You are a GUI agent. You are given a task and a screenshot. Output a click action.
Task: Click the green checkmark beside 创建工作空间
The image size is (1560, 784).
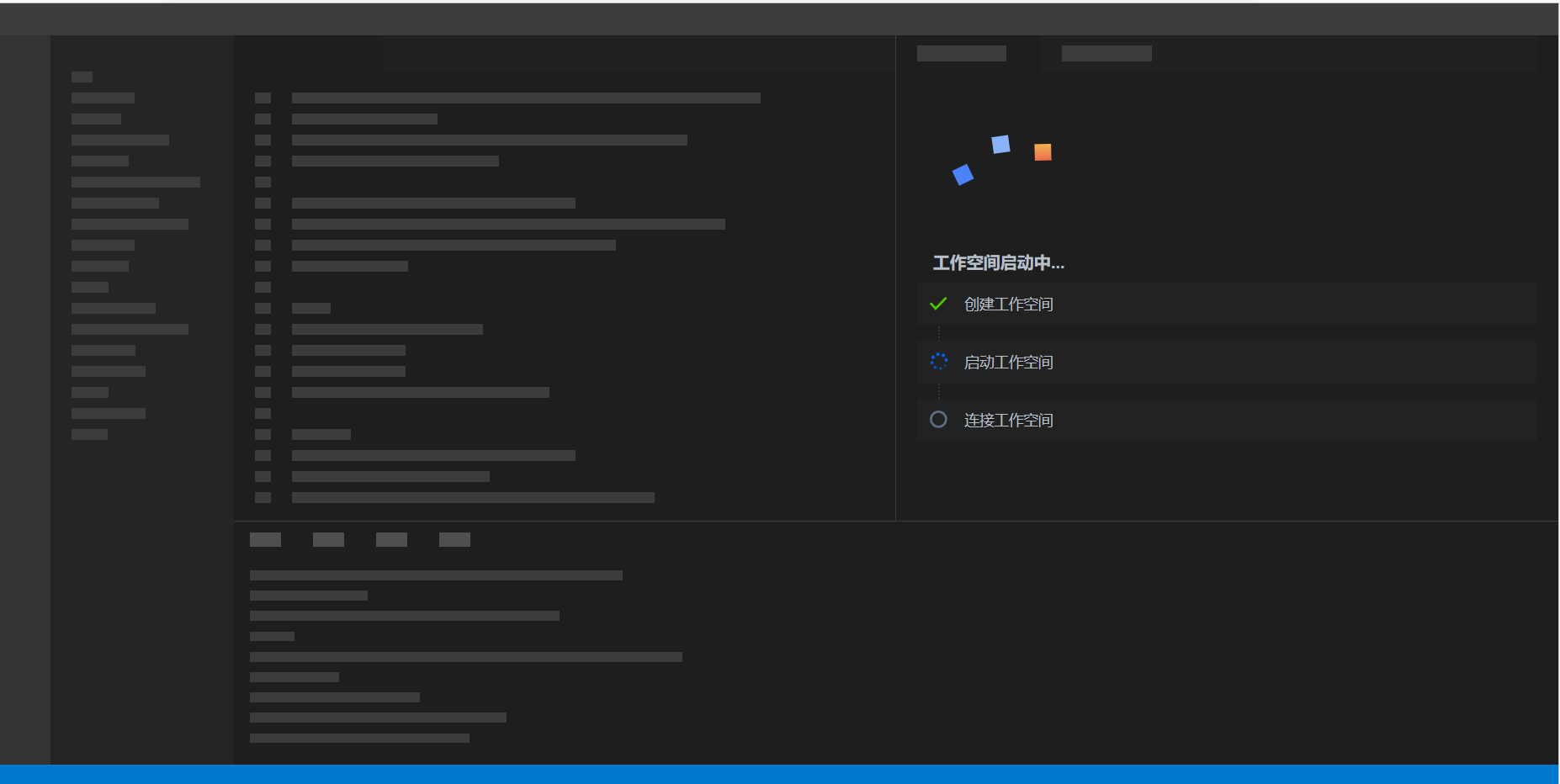click(938, 304)
